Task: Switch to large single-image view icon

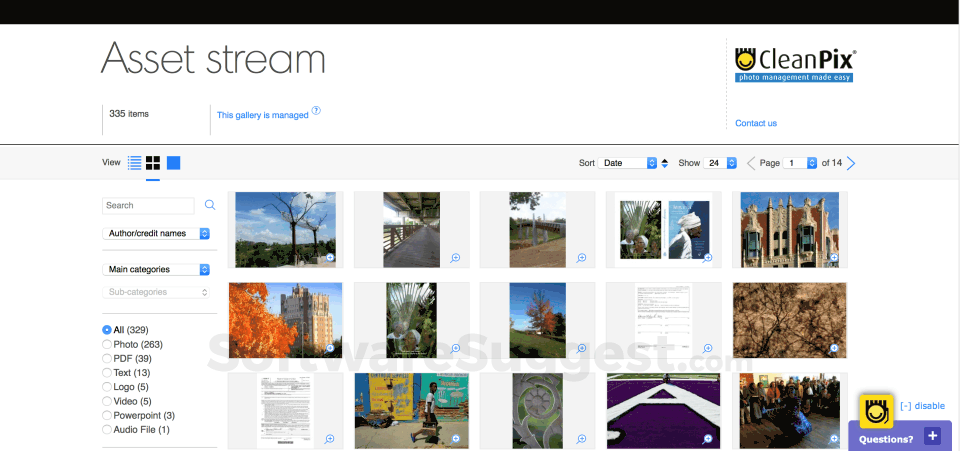Action: pos(173,163)
